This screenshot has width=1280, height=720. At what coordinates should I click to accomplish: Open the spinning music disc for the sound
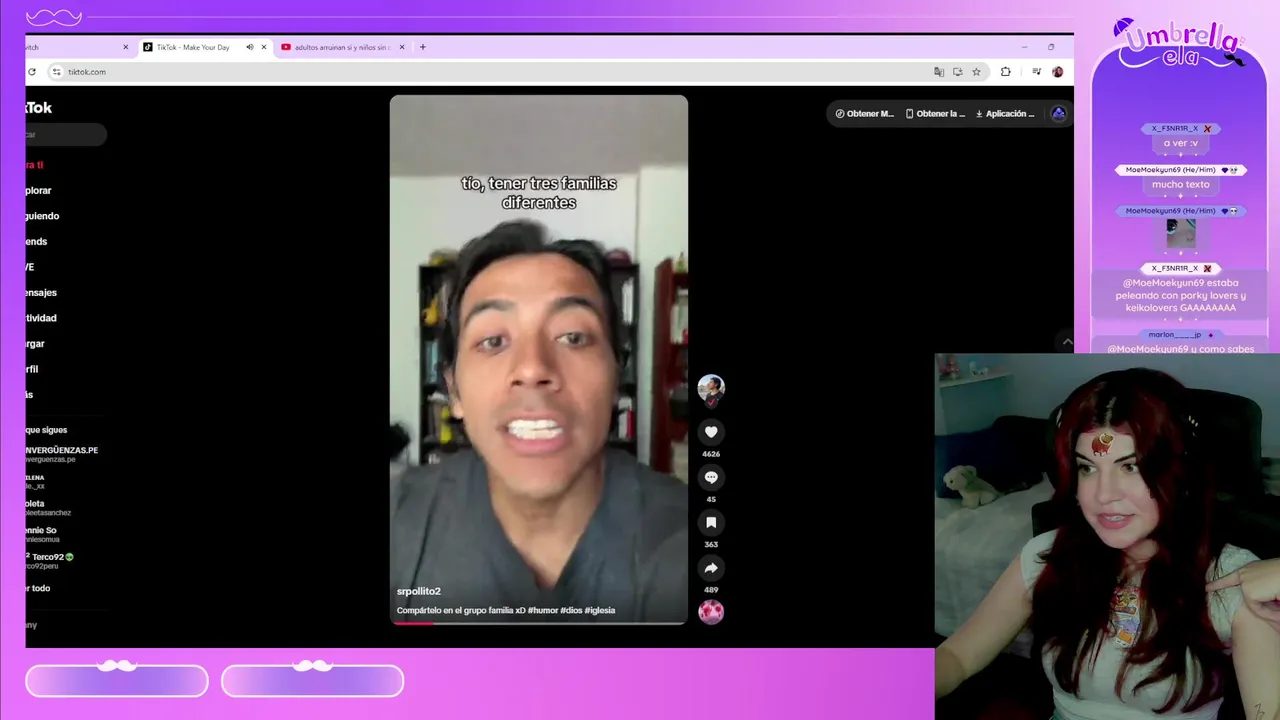[711, 611]
